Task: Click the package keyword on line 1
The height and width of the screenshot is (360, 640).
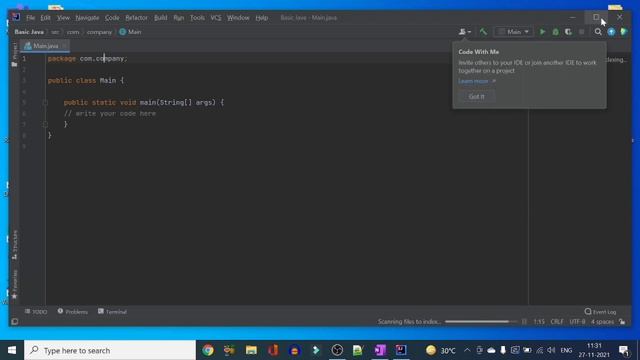Action: coord(62,59)
